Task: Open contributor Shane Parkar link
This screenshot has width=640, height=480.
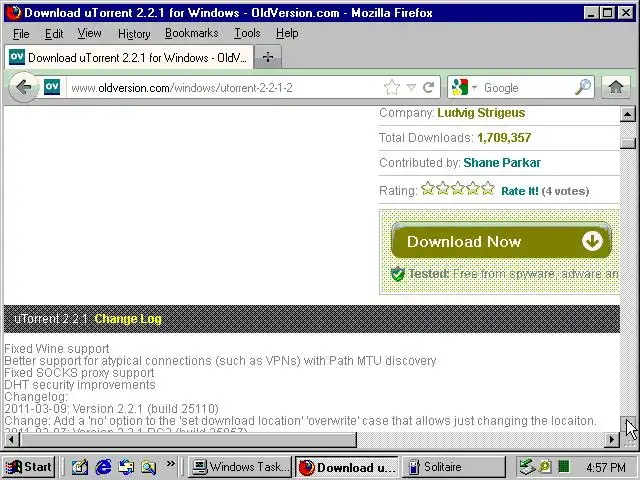Action: pyautogui.click(x=502, y=163)
